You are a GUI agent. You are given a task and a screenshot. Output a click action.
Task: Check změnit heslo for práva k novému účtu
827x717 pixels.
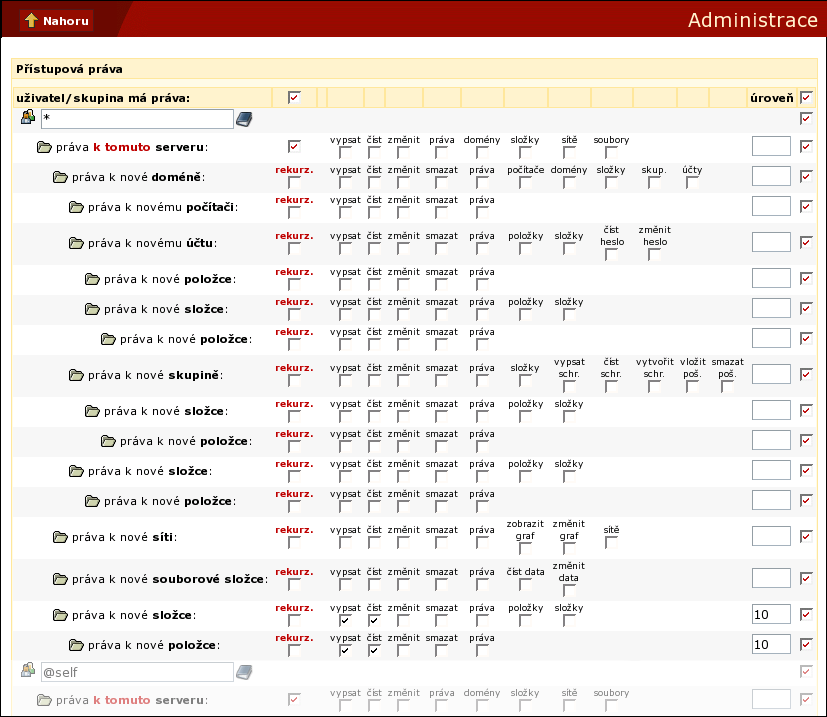pos(654,254)
